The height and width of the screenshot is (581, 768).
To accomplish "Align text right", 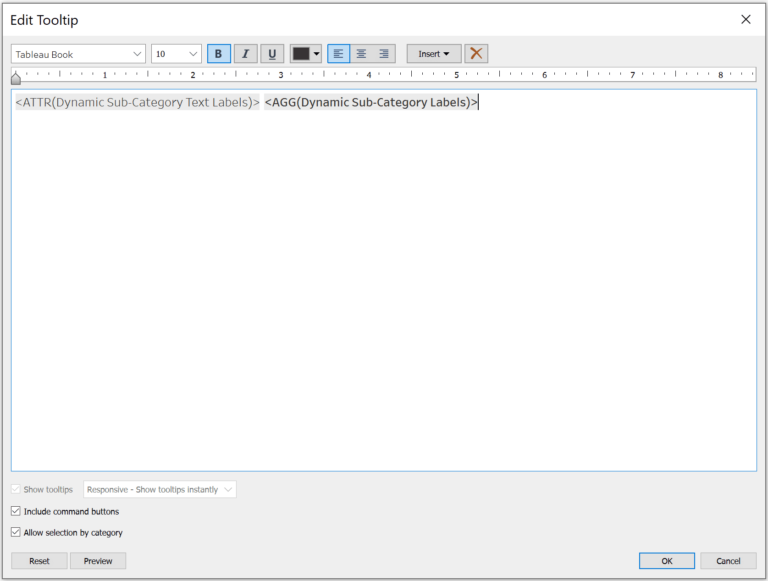I will click(x=384, y=54).
